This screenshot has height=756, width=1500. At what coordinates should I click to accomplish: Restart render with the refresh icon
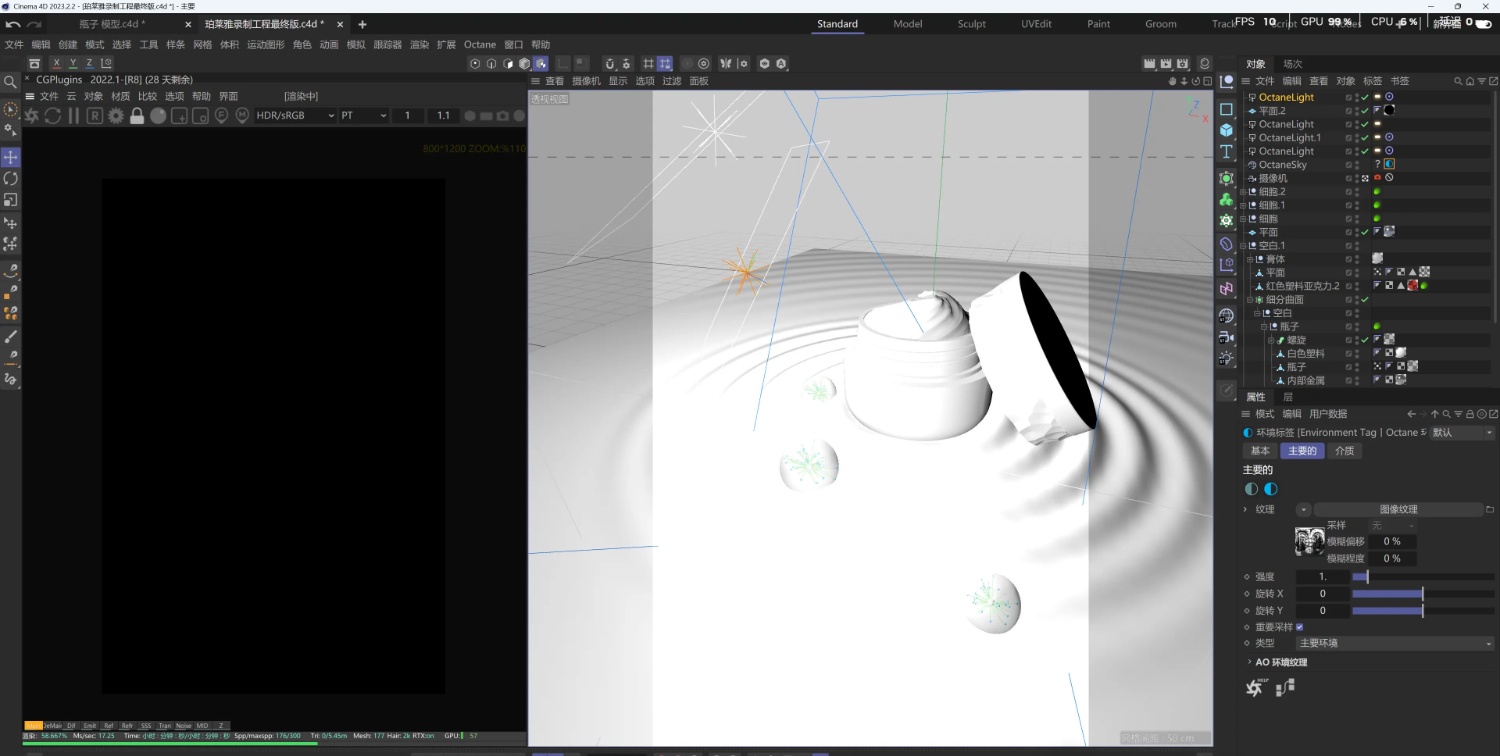tap(52, 116)
